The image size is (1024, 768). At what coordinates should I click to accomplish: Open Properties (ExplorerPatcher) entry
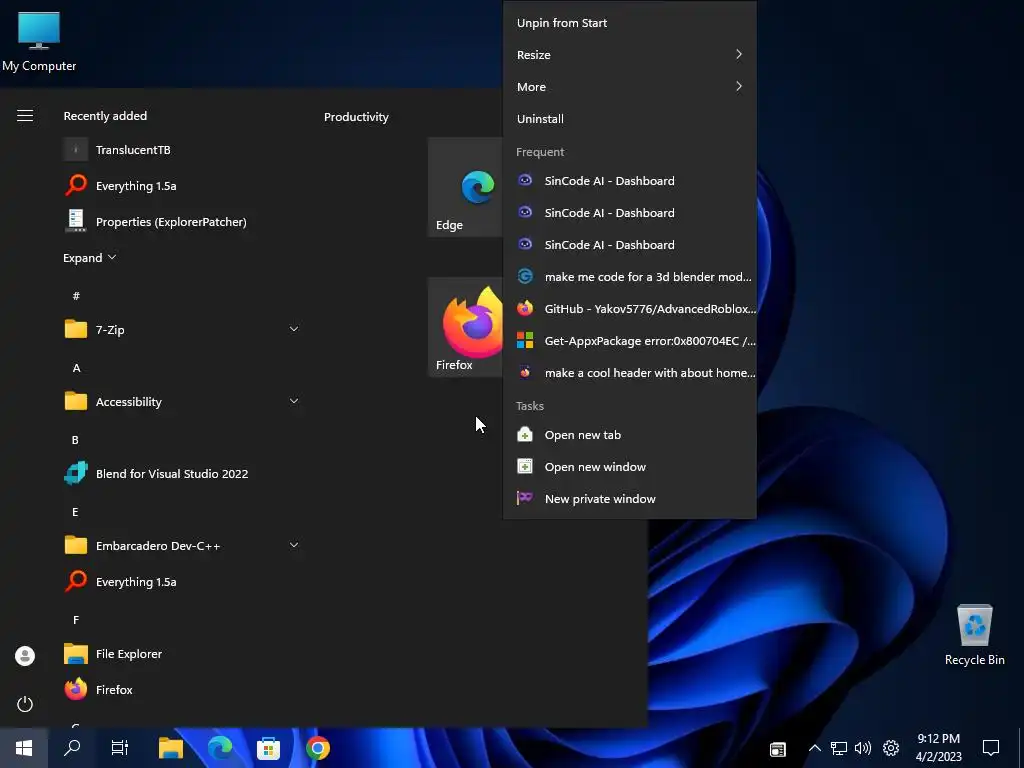(183, 221)
